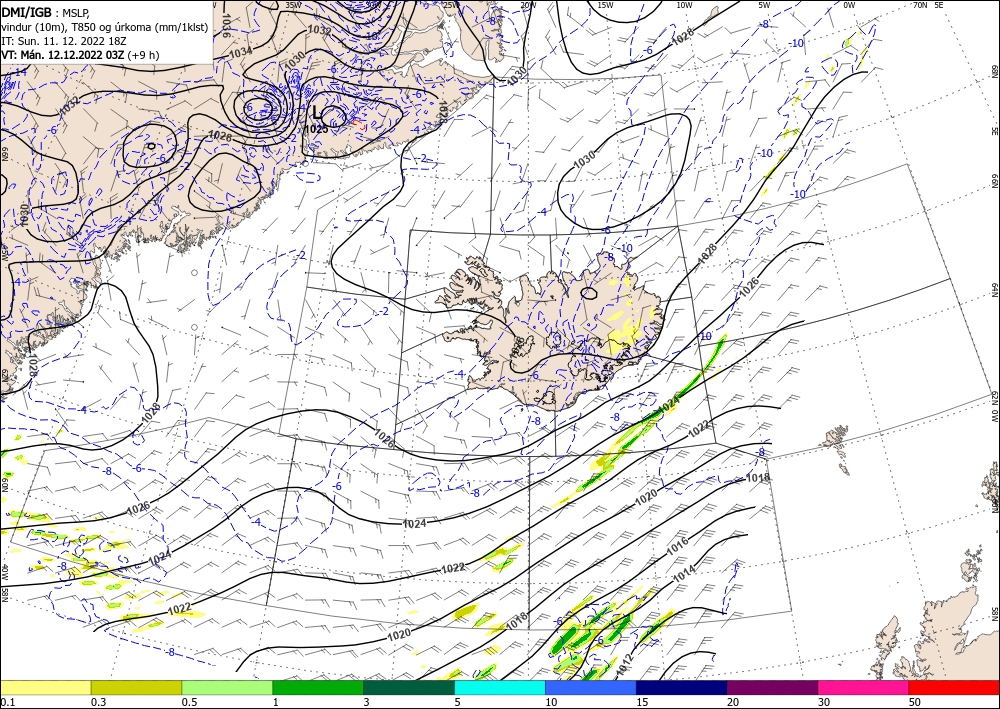Click the '70N' label at top right
This screenshot has height=709, width=1000.
(920, 4)
